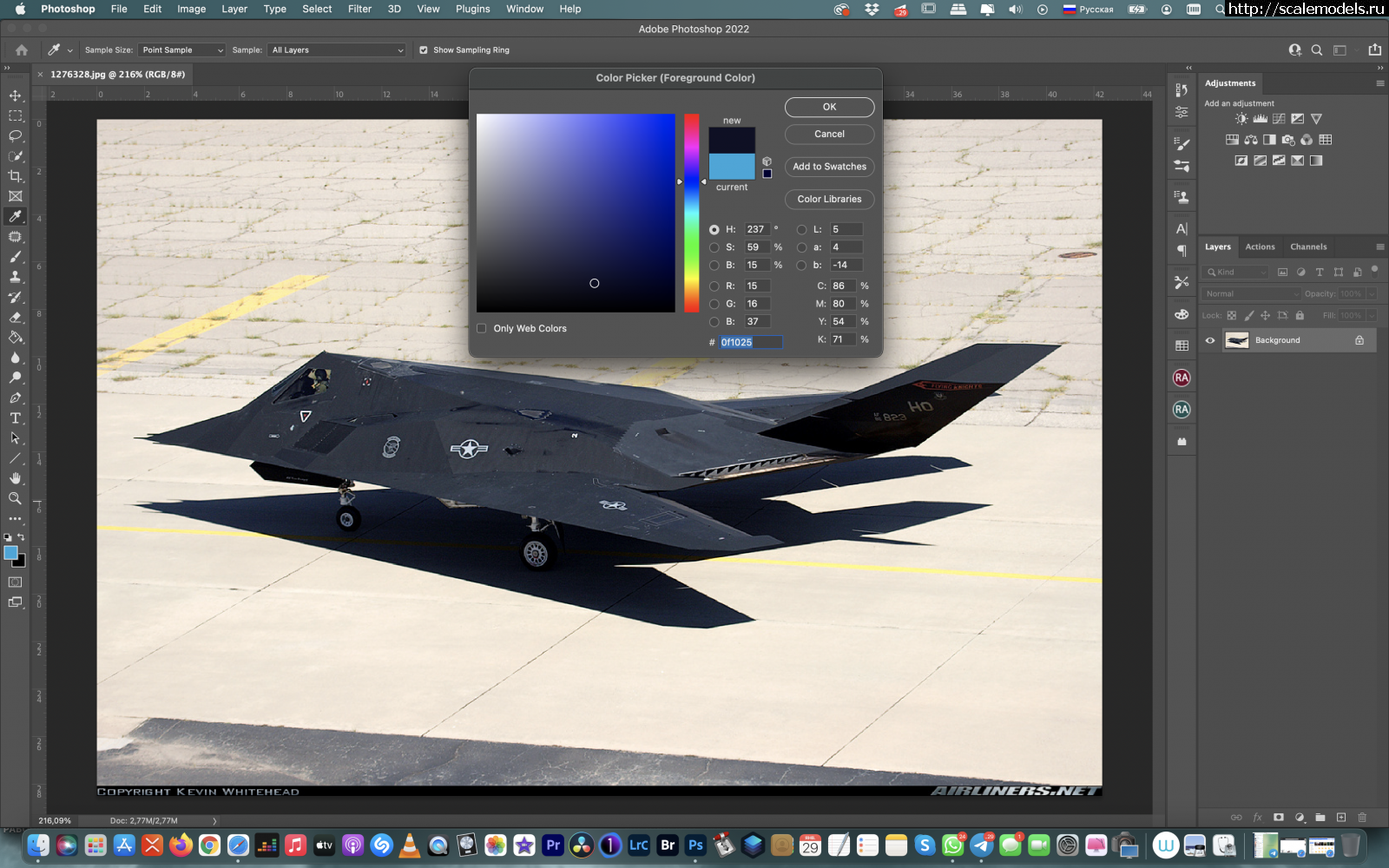The image size is (1389, 868).
Task: Select the S saturation radio button
Action: click(x=714, y=247)
